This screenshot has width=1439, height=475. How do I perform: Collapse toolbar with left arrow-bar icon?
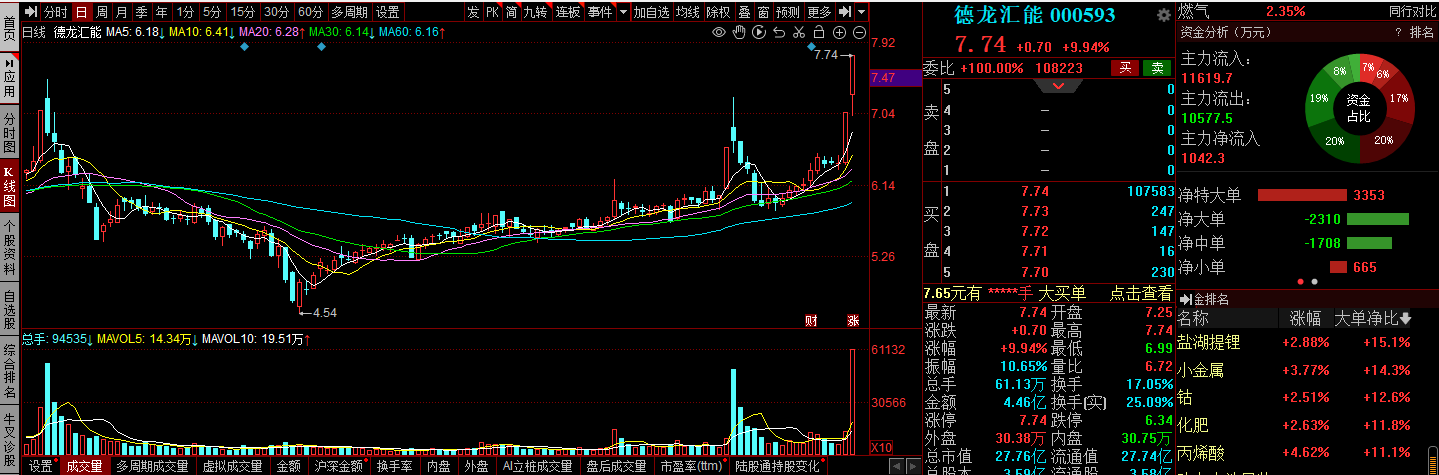click(30, 12)
